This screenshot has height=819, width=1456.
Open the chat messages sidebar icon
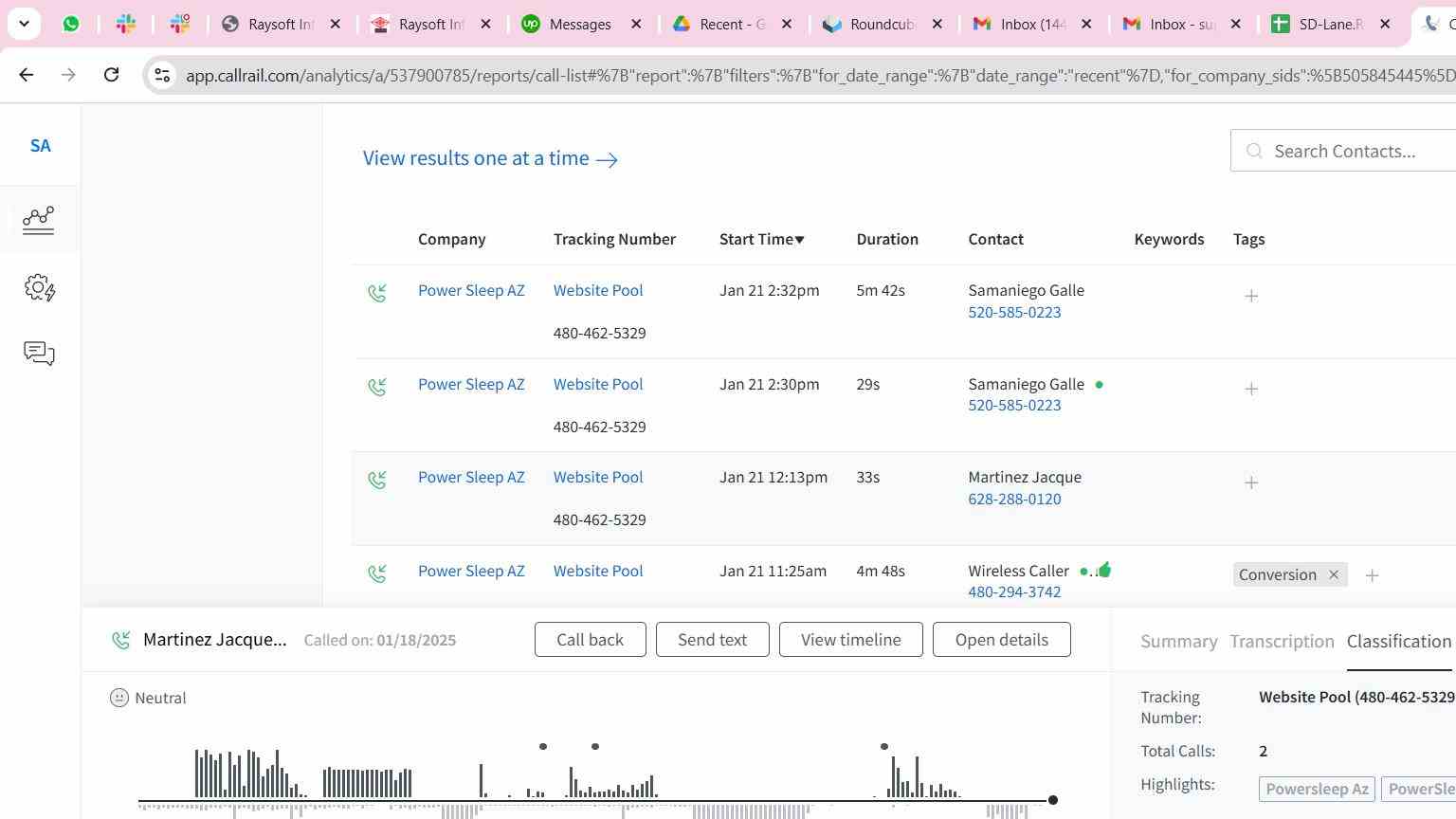point(39,354)
